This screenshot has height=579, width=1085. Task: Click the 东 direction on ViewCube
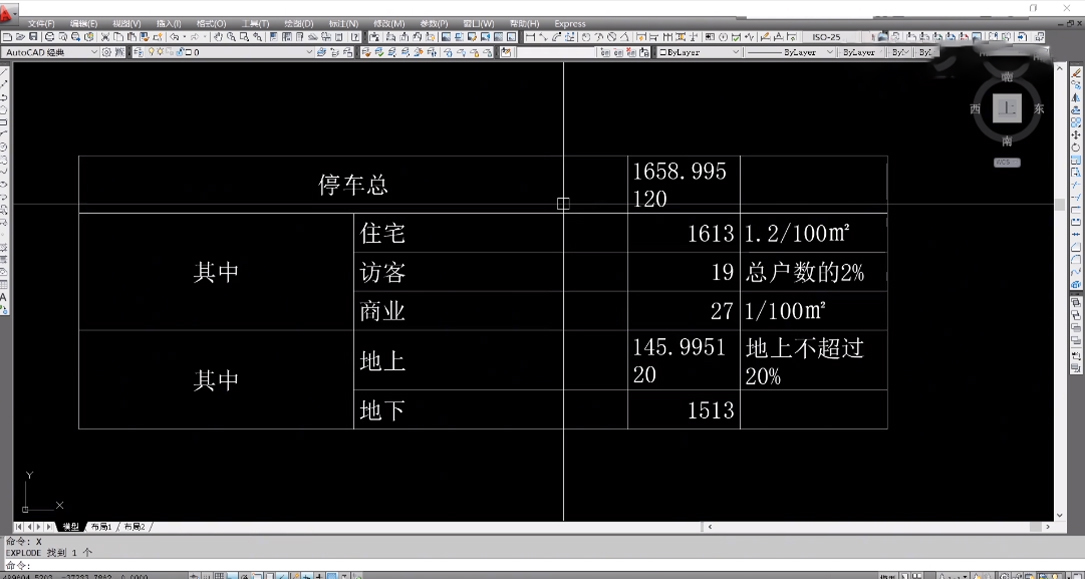tap(1039, 109)
